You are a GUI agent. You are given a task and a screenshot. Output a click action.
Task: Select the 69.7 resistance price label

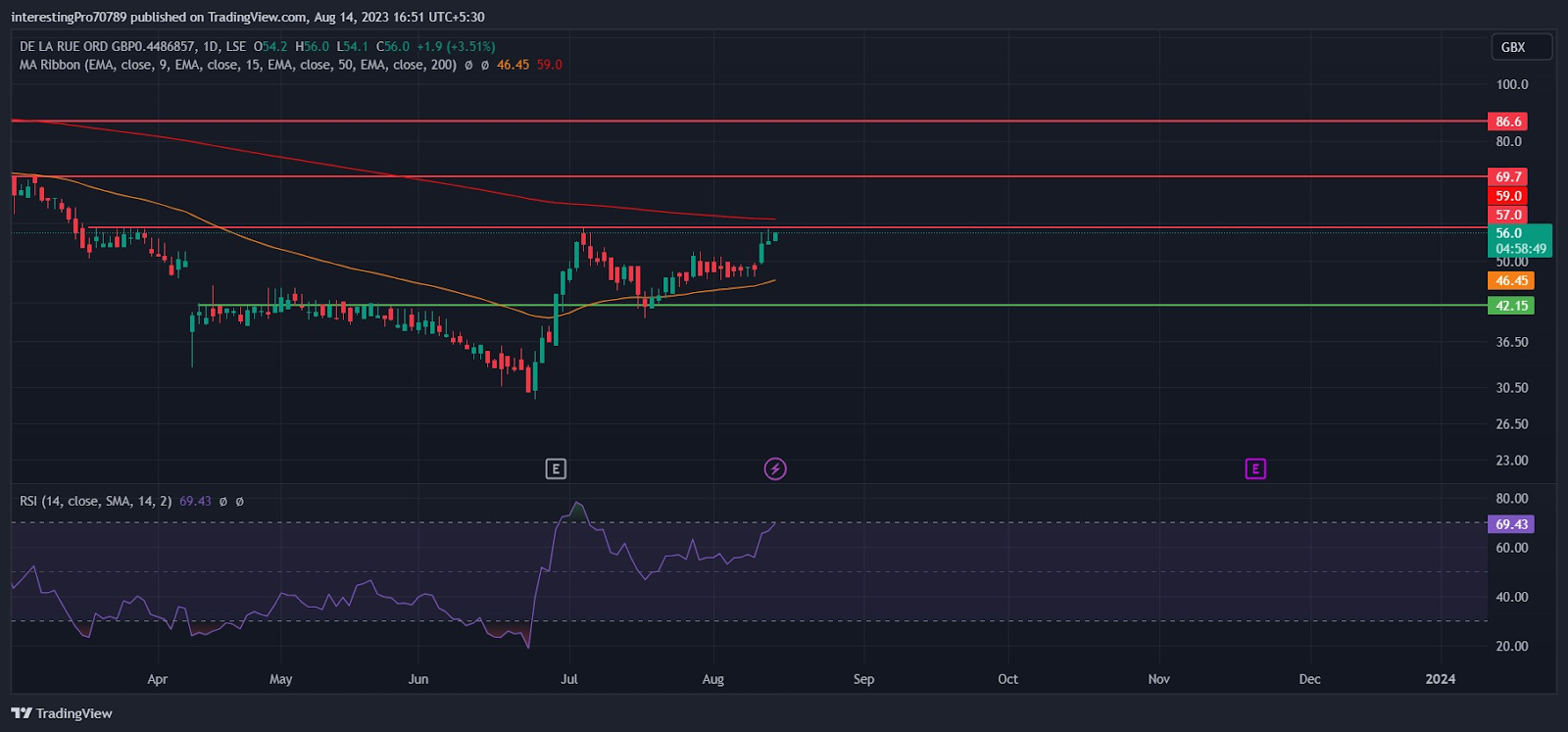1508,177
